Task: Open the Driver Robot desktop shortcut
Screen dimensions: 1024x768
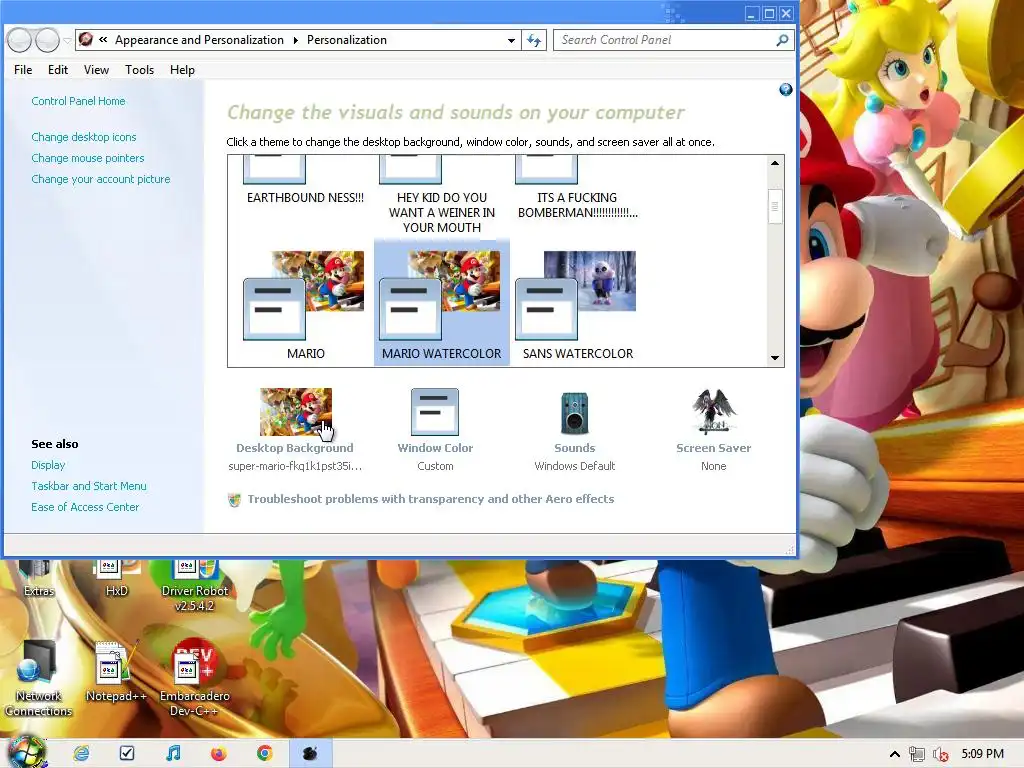Action: 195,586
